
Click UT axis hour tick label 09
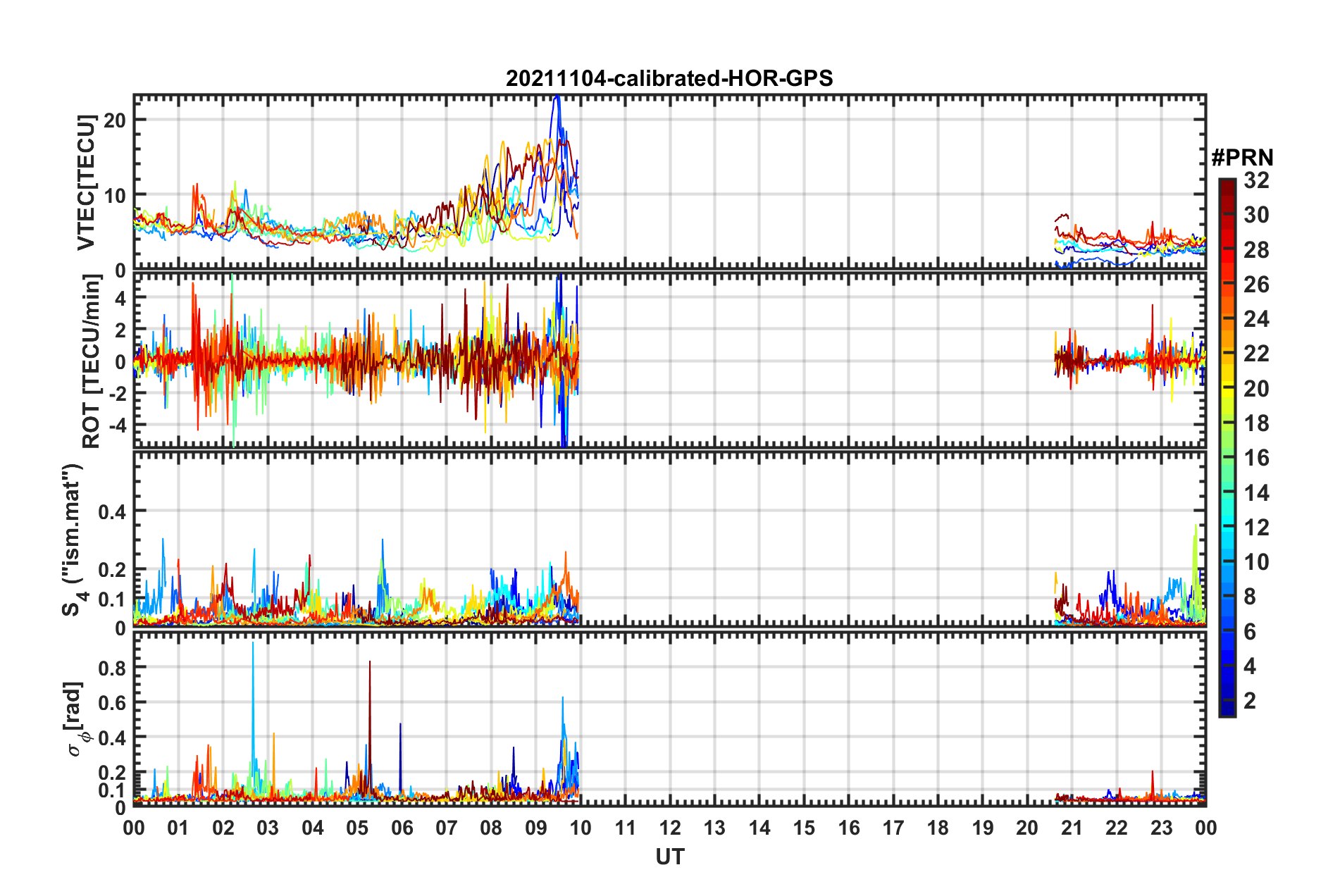tap(536, 828)
